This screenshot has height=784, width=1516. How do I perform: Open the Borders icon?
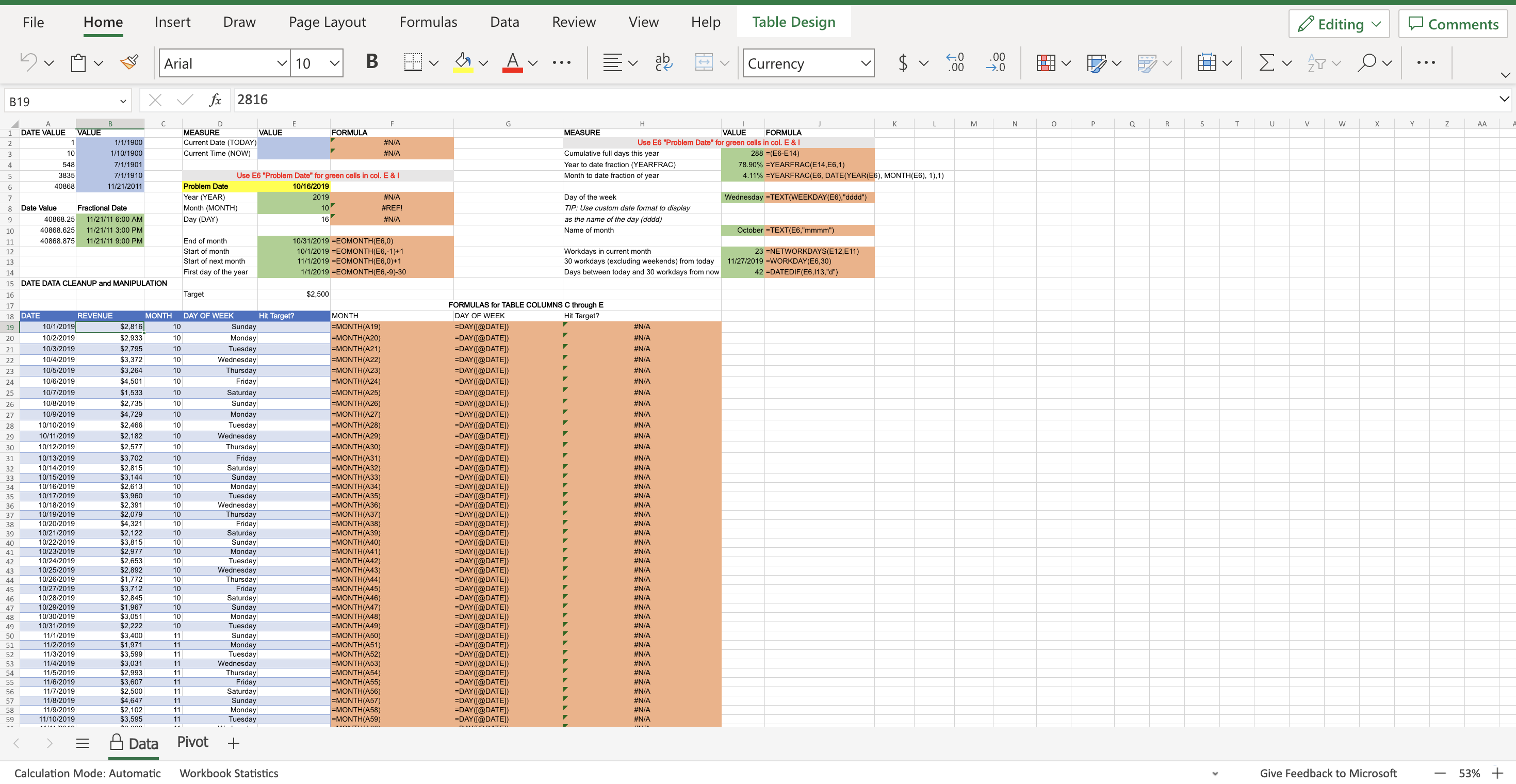(x=413, y=62)
